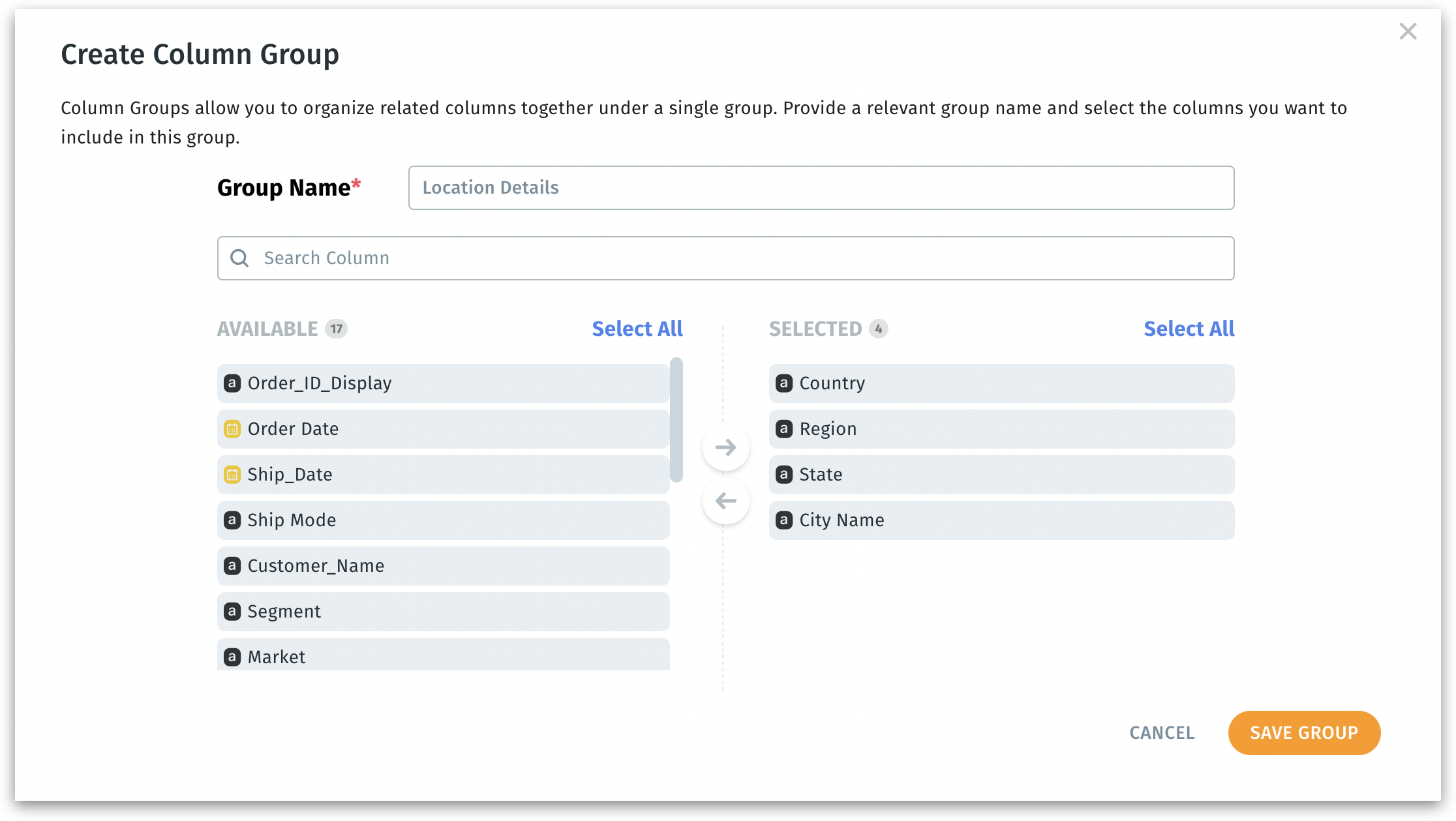Screen dimensions: 1456x821
Task: Click Ship_Date calendar type icon
Action: (x=232, y=475)
